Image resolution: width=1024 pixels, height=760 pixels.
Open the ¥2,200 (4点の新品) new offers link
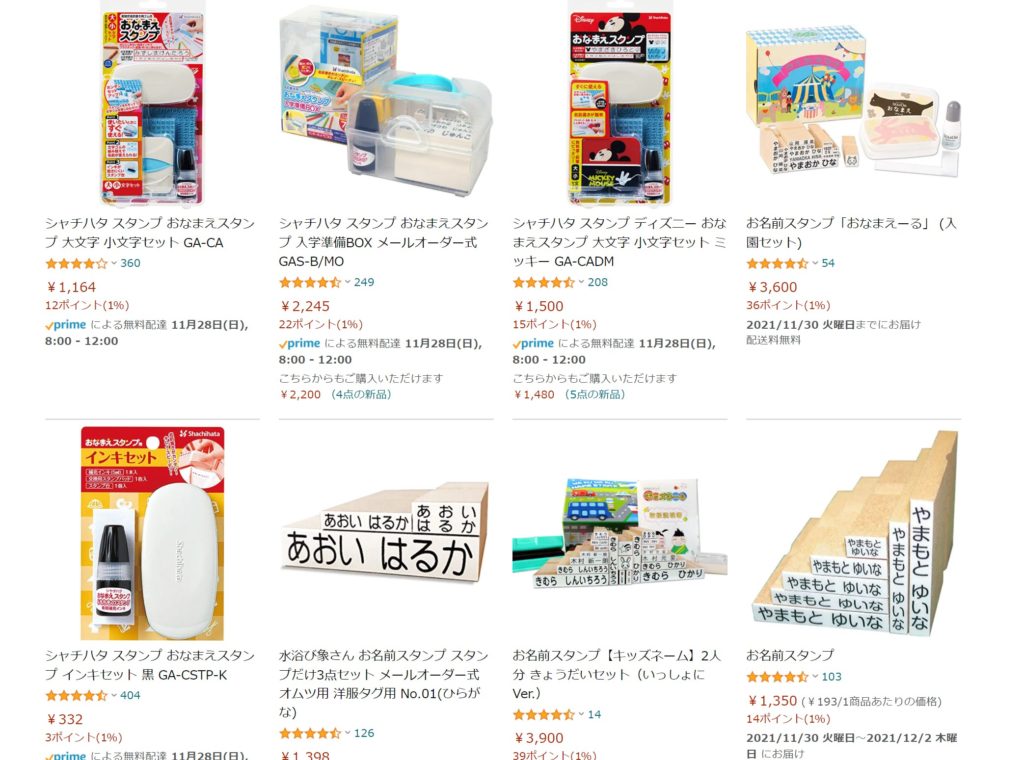tap(335, 394)
